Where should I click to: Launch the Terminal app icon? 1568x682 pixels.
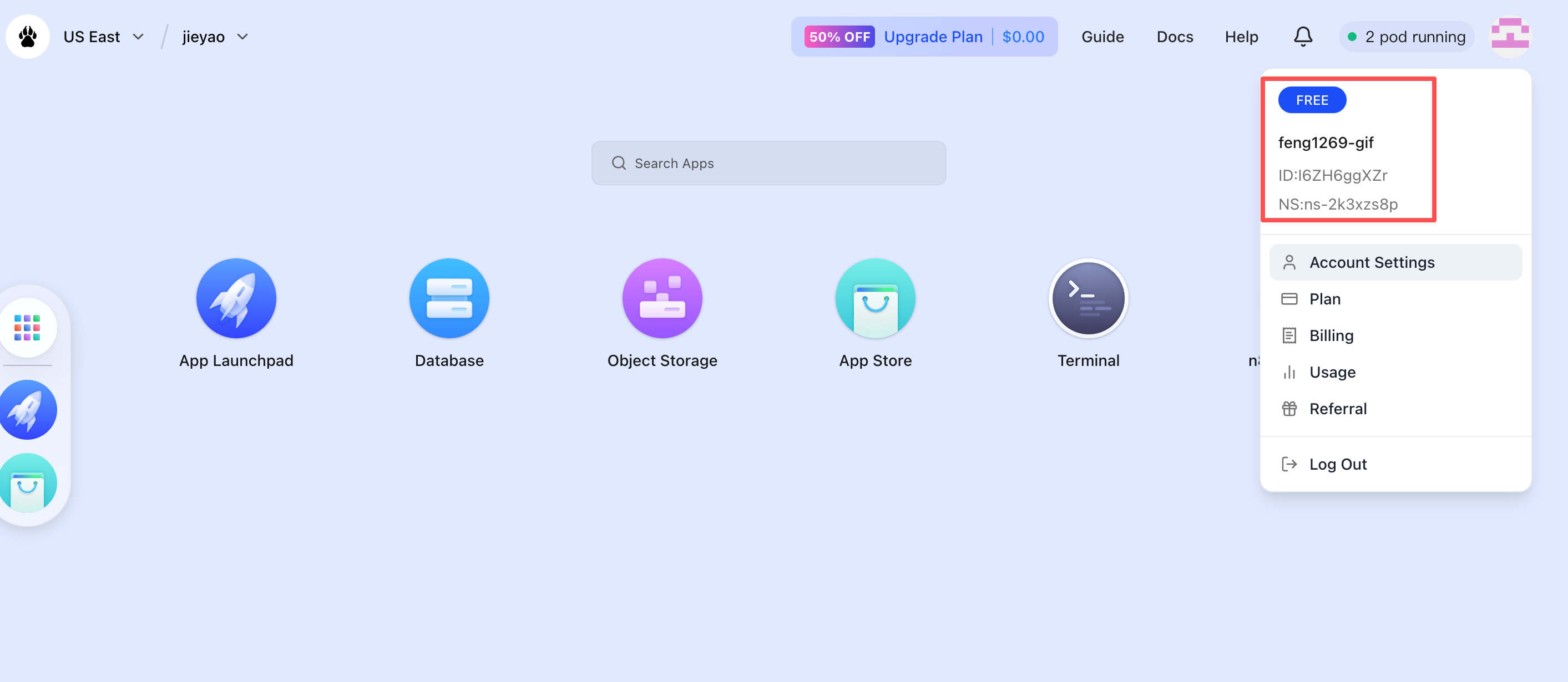[x=1088, y=298]
